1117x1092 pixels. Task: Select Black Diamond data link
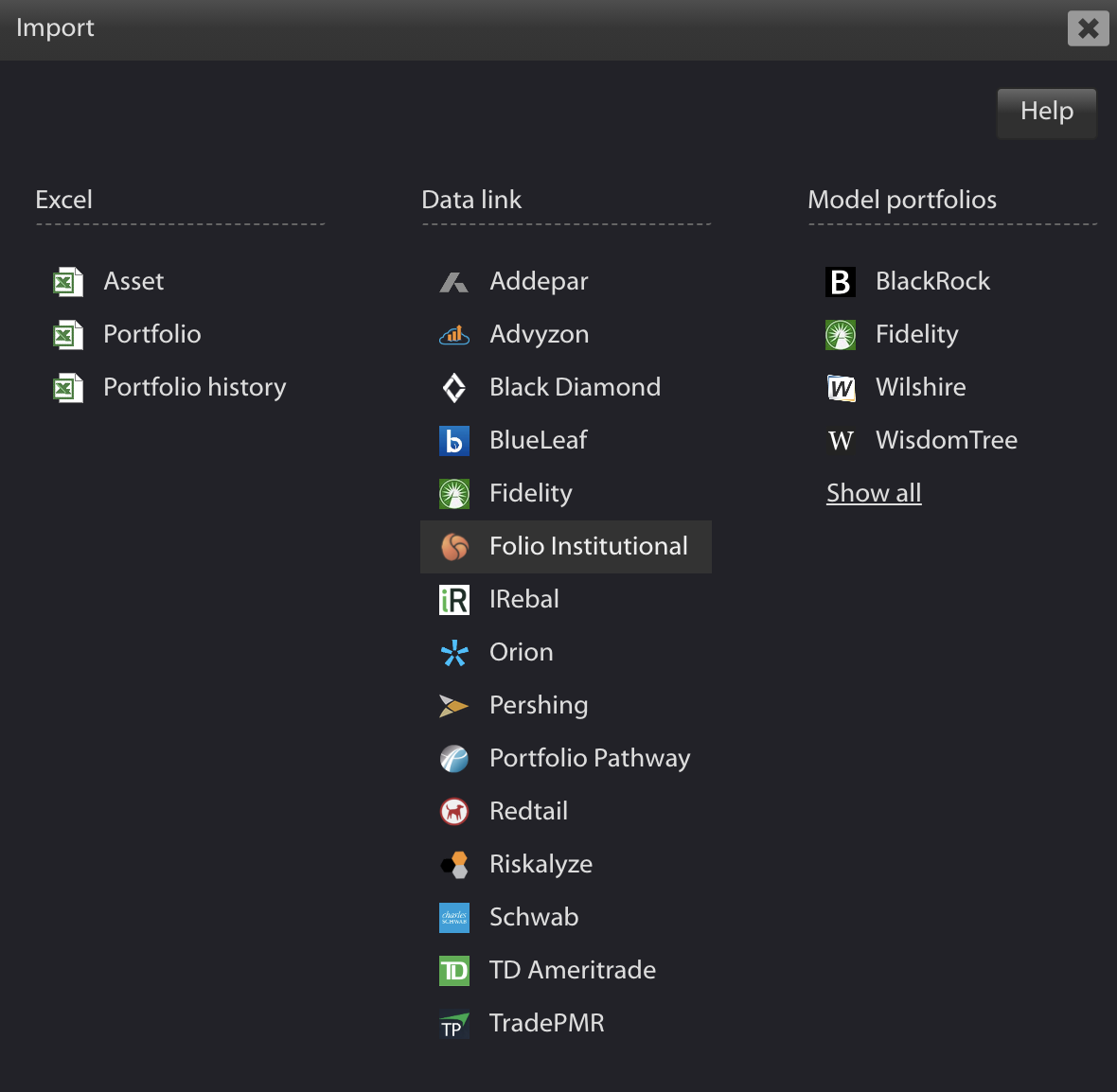575,387
